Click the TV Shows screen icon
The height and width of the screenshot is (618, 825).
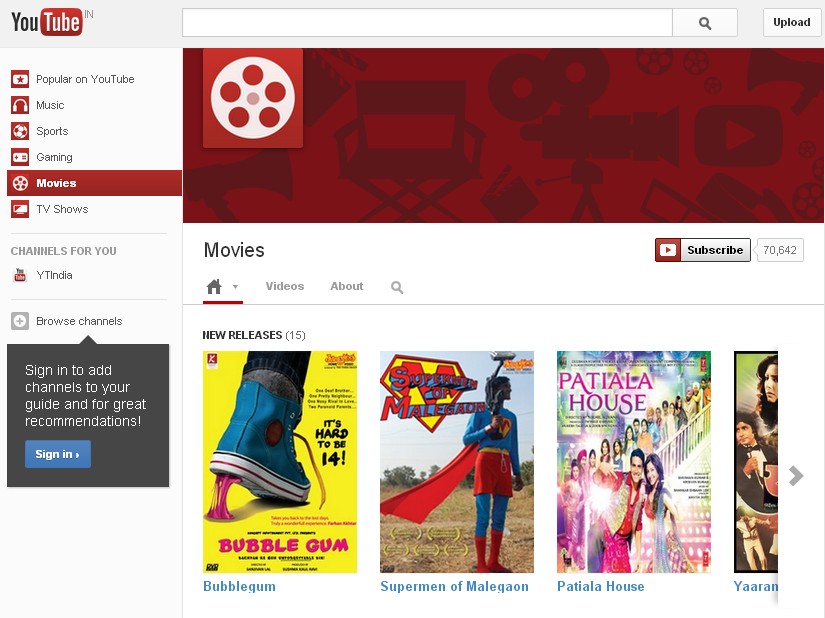(x=20, y=209)
